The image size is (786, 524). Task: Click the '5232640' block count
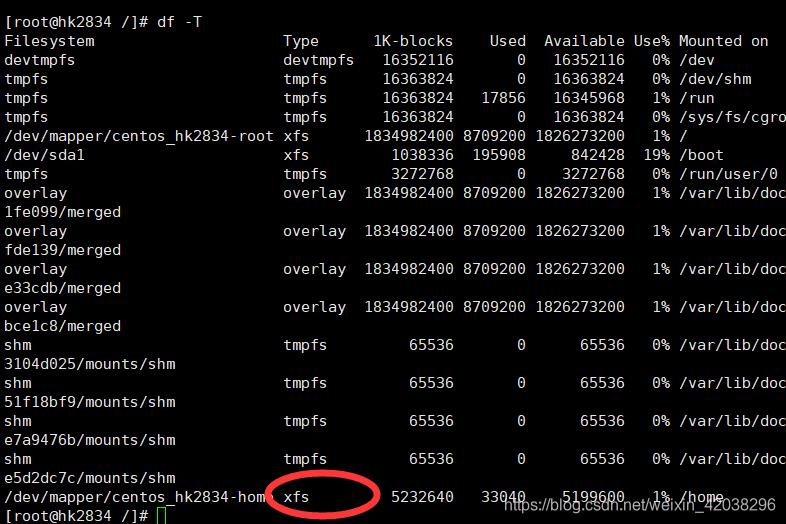pyautogui.click(x=422, y=497)
